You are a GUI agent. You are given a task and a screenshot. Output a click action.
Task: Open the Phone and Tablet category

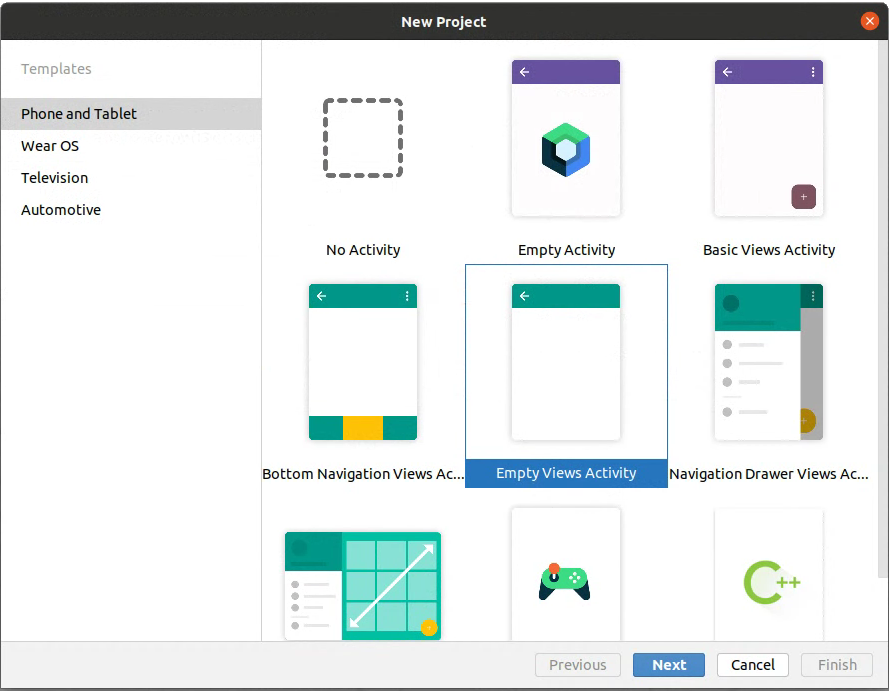(79, 114)
